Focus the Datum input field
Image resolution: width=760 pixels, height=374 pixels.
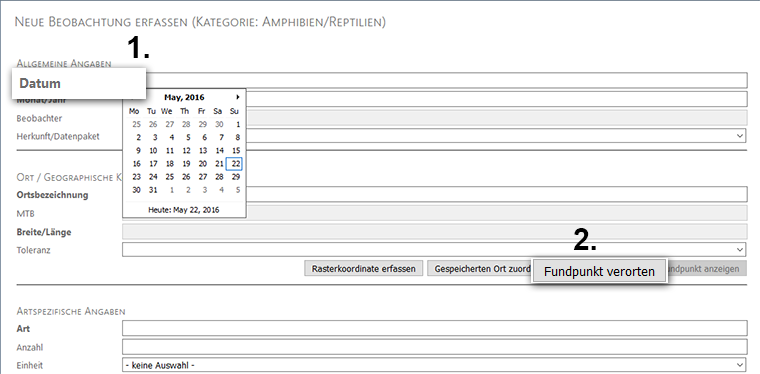coord(447,80)
